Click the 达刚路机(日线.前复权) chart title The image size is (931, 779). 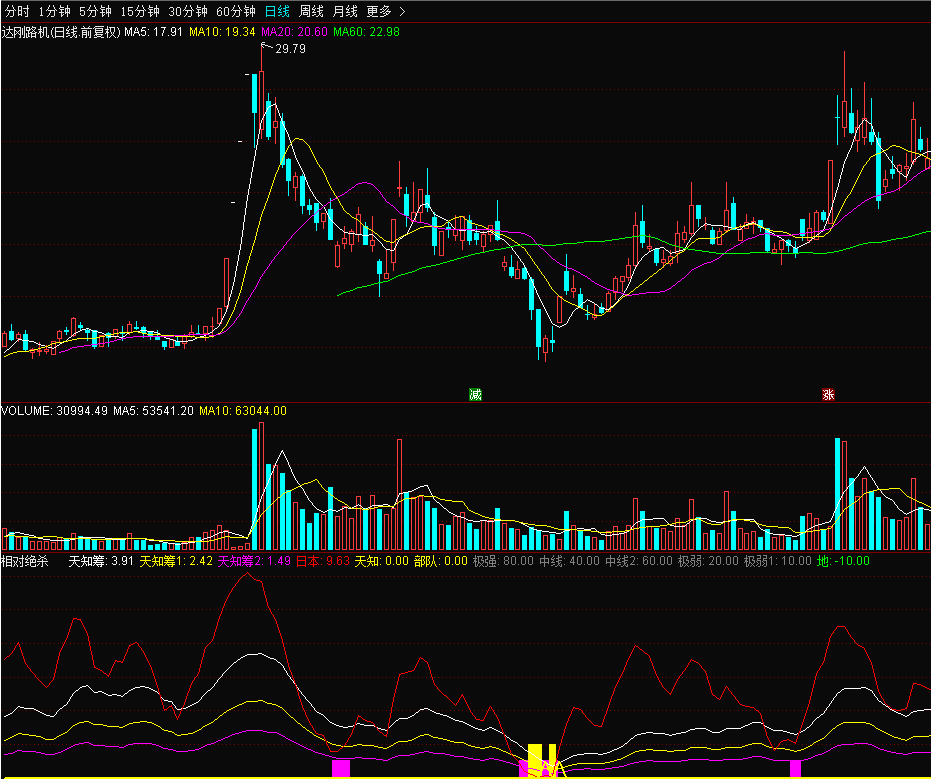[x=61, y=32]
